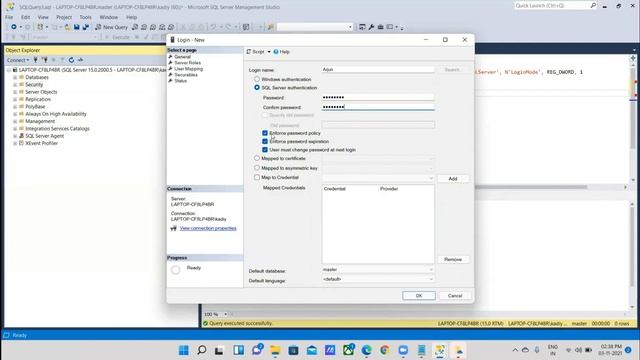The height and width of the screenshot is (360, 640).
Task: Open Microsoft Edge from taskbar
Action: [367, 350]
